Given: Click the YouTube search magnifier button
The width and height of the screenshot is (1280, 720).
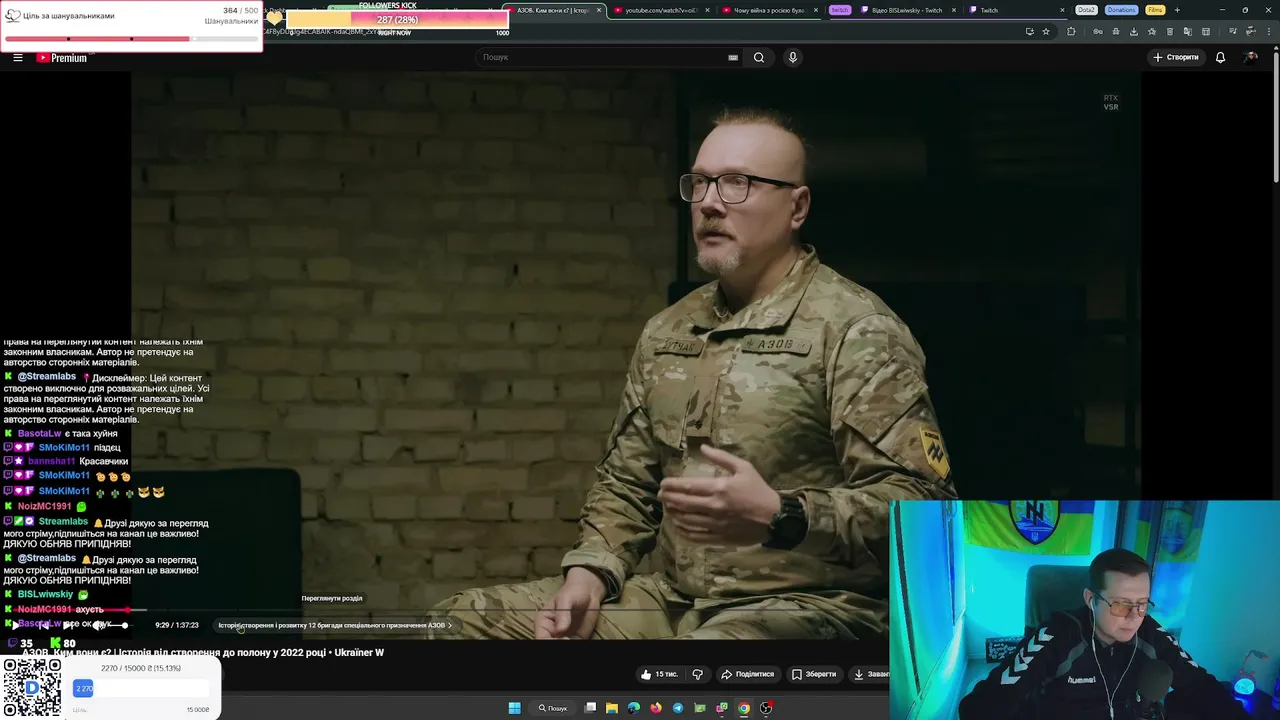Looking at the screenshot, I should coord(759,57).
